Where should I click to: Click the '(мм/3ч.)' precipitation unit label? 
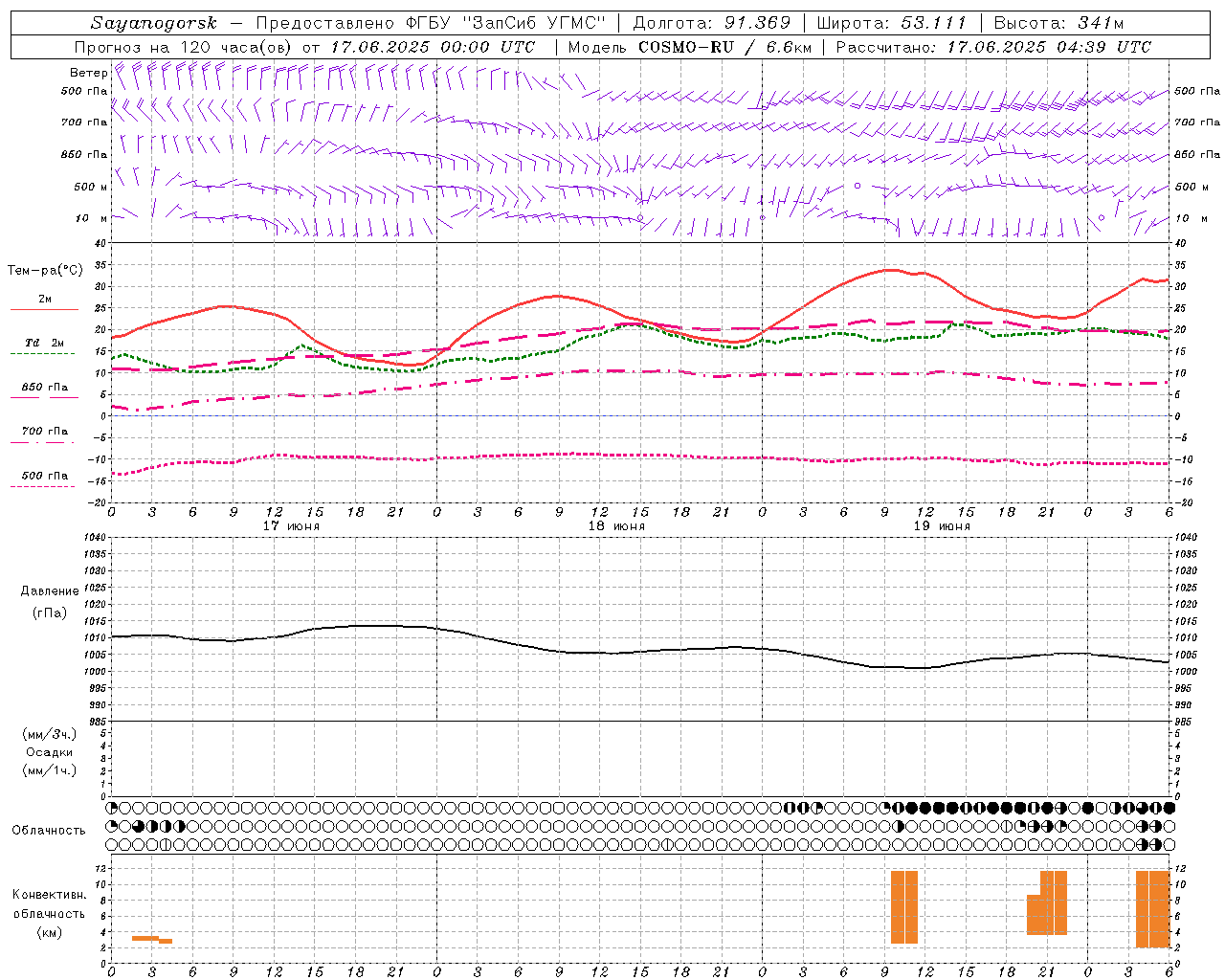(50, 734)
